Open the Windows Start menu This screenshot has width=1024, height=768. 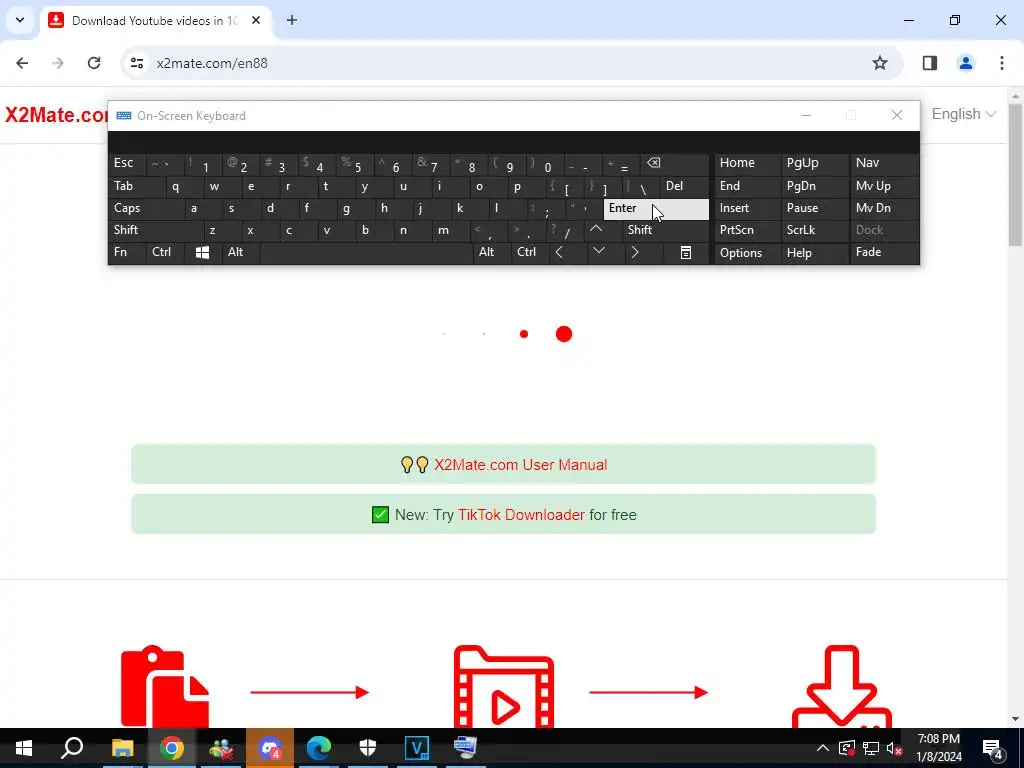pos(24,748)
